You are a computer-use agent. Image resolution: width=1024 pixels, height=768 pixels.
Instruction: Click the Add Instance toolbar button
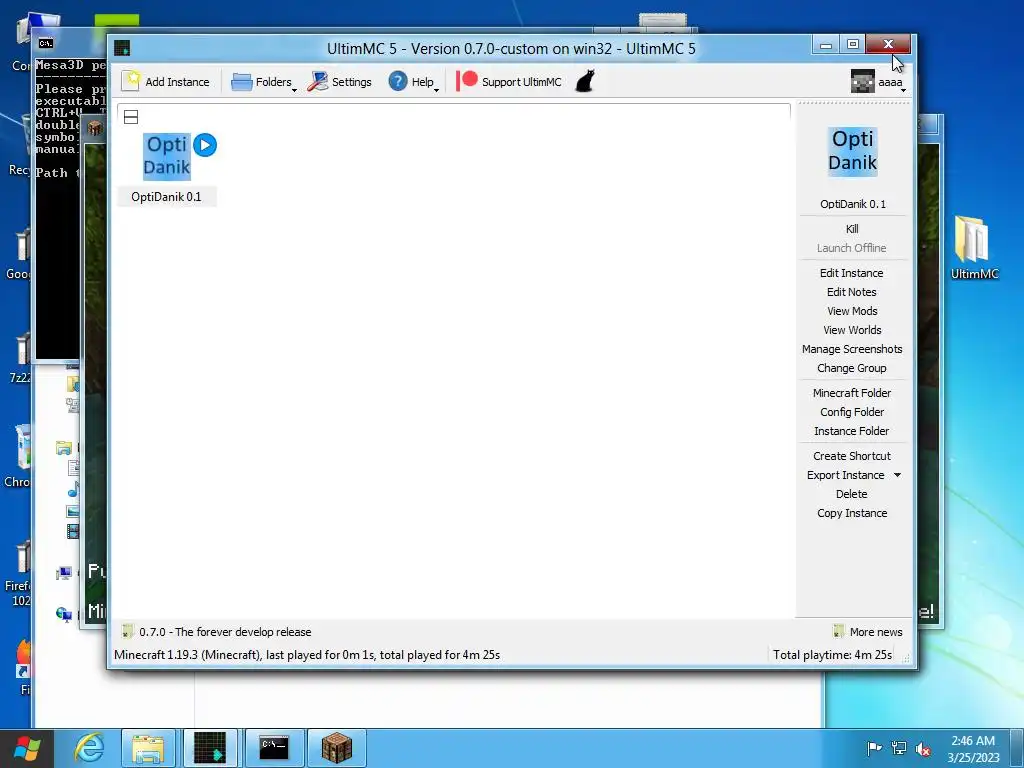166,82
